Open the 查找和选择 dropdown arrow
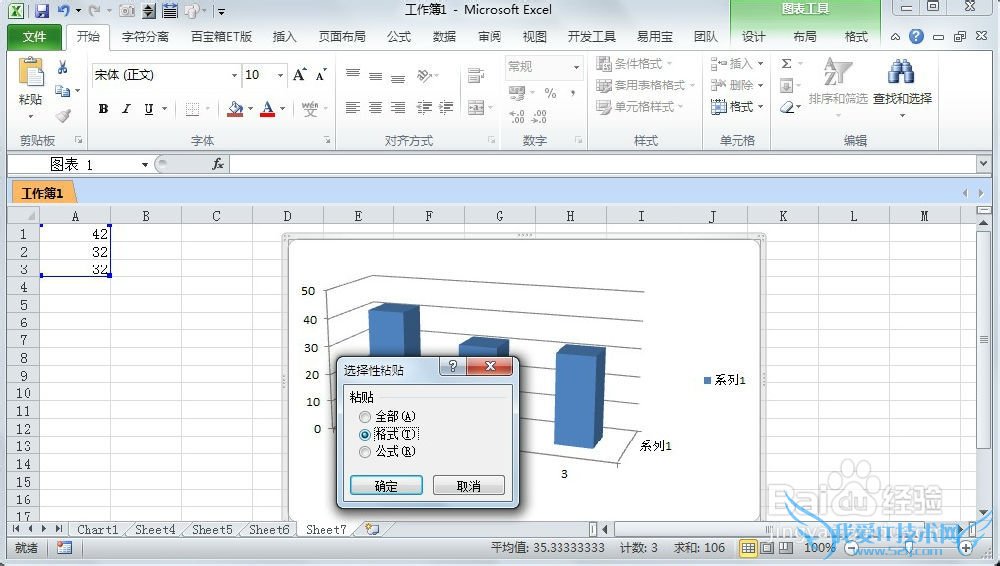This screenshot has height=566, width=1000. click(x=902, y=116)
